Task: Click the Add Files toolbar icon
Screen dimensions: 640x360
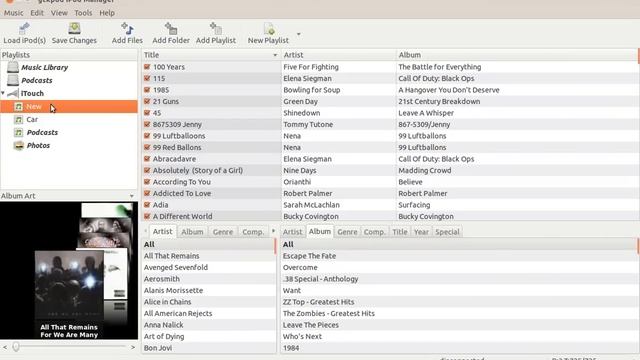Action: 127,28
